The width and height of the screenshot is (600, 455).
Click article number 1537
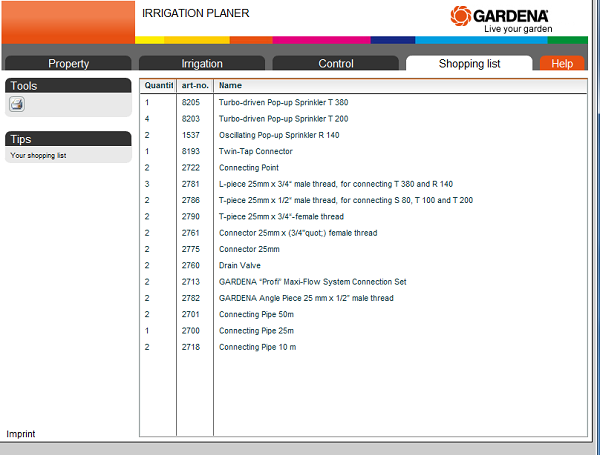[191, 135]
